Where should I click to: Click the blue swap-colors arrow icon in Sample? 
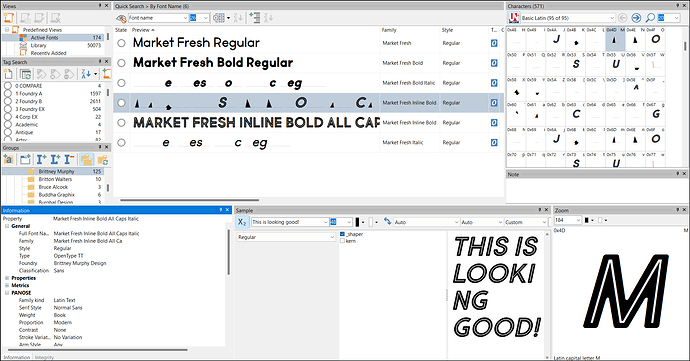[387, 221]
